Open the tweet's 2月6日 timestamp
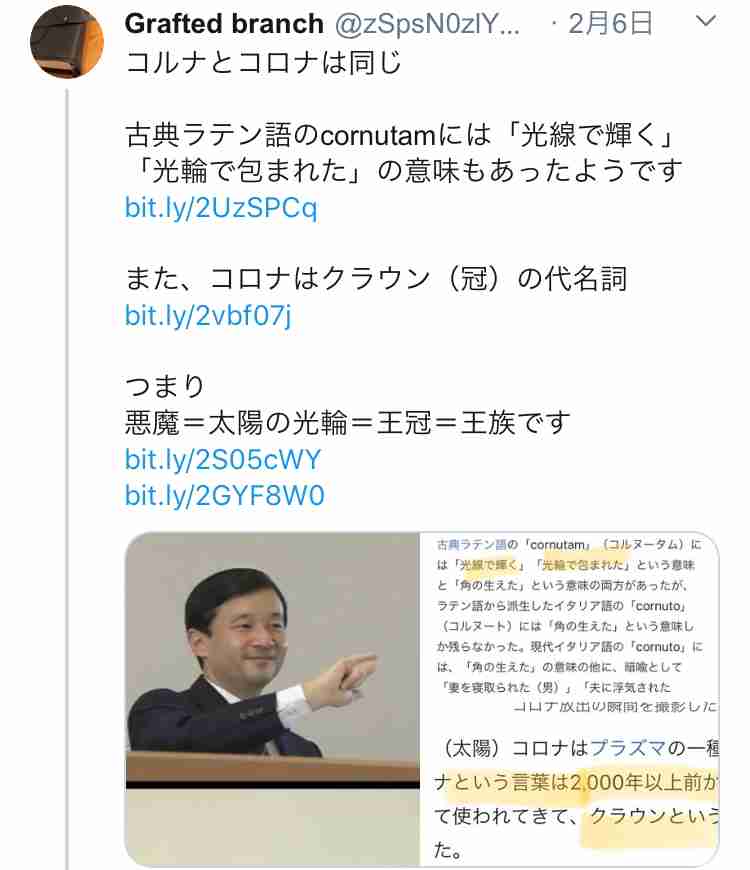Image resolution: width=750 pixels, height=870 pixels. click(x=610, y=24)
